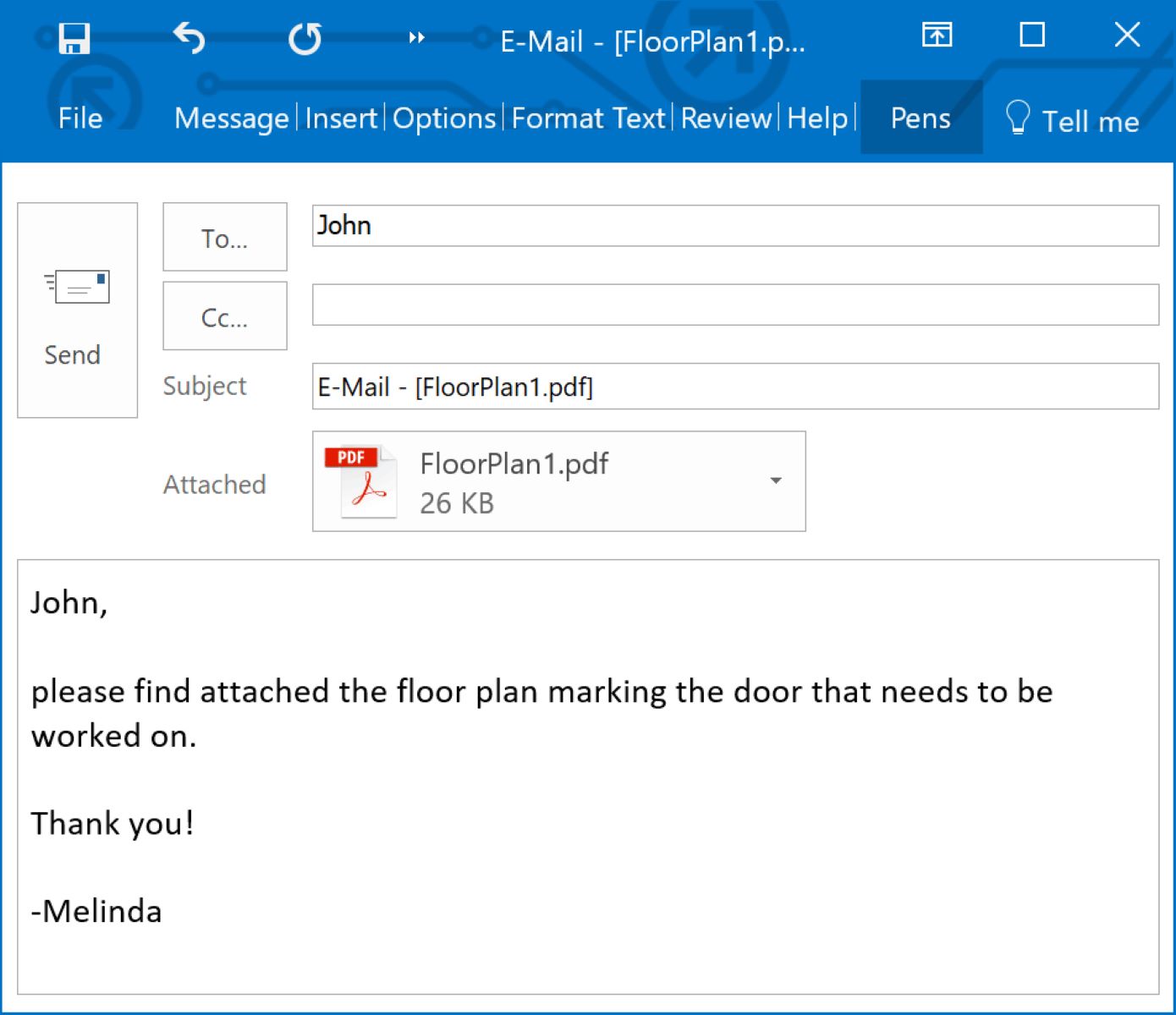Click into the empty Cc input field

(734, 305)
